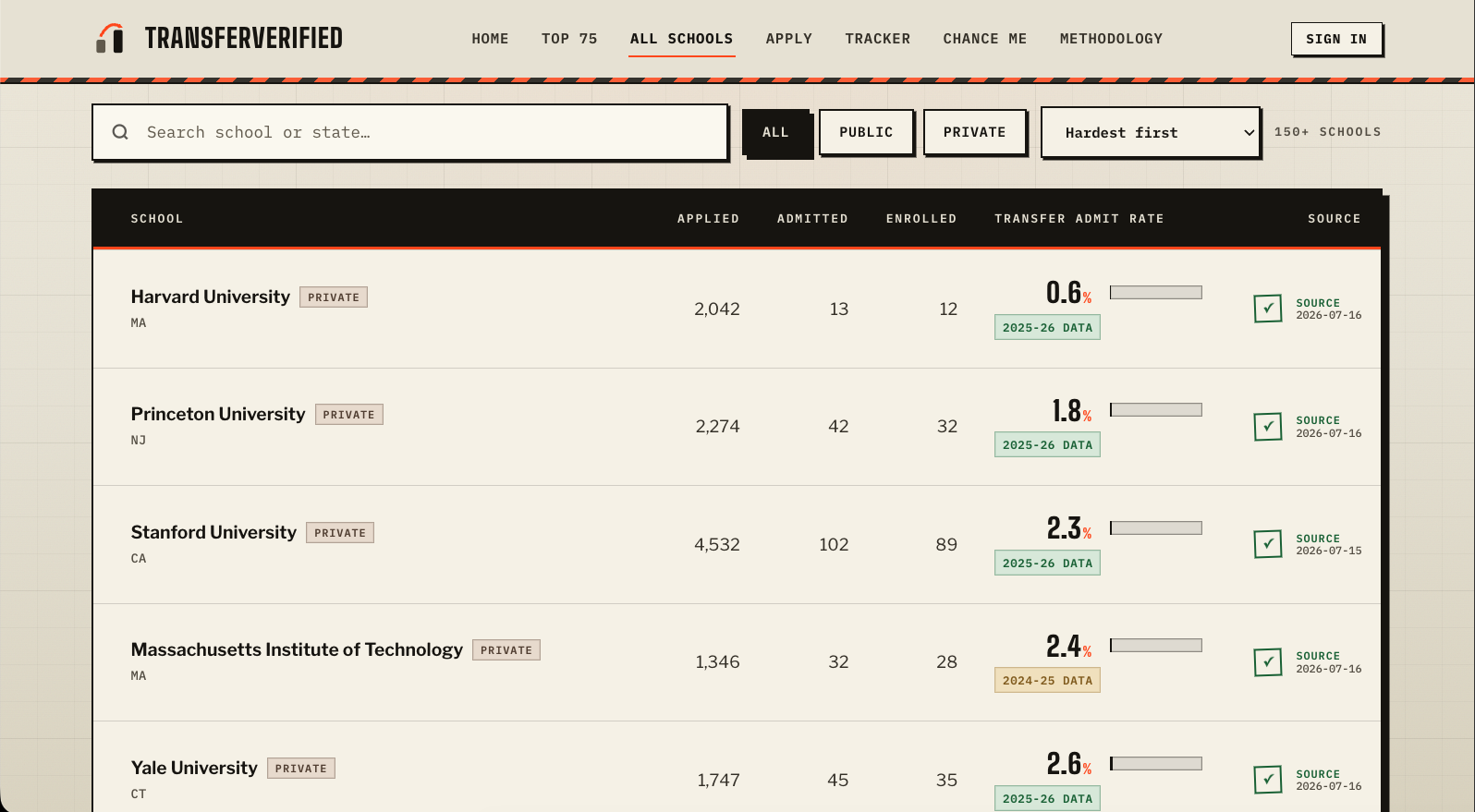Viewport: 1475px width, 812px height.
Task: Open the CHANCE ME page
Action: pos(985,39)
